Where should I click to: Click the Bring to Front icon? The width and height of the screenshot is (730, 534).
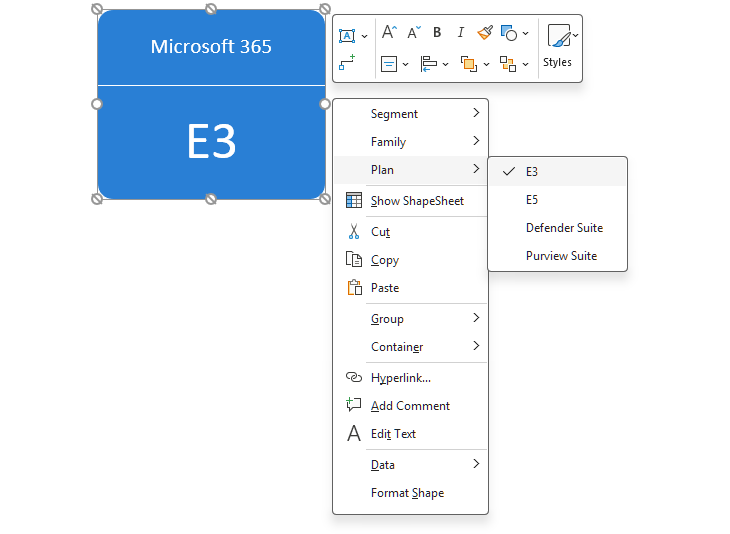[469, 64]
